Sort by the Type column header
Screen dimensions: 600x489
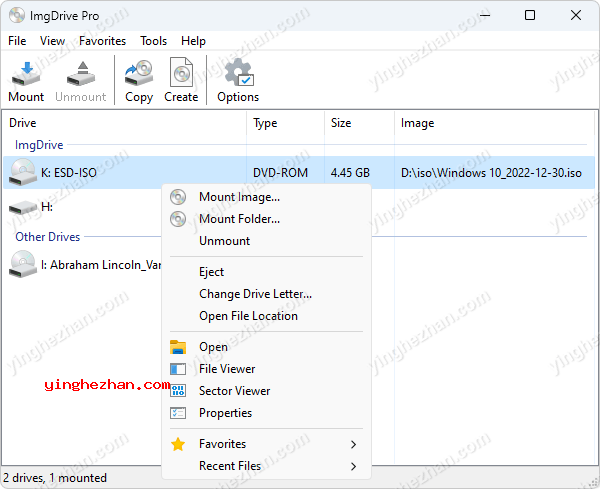pos(285,123)
